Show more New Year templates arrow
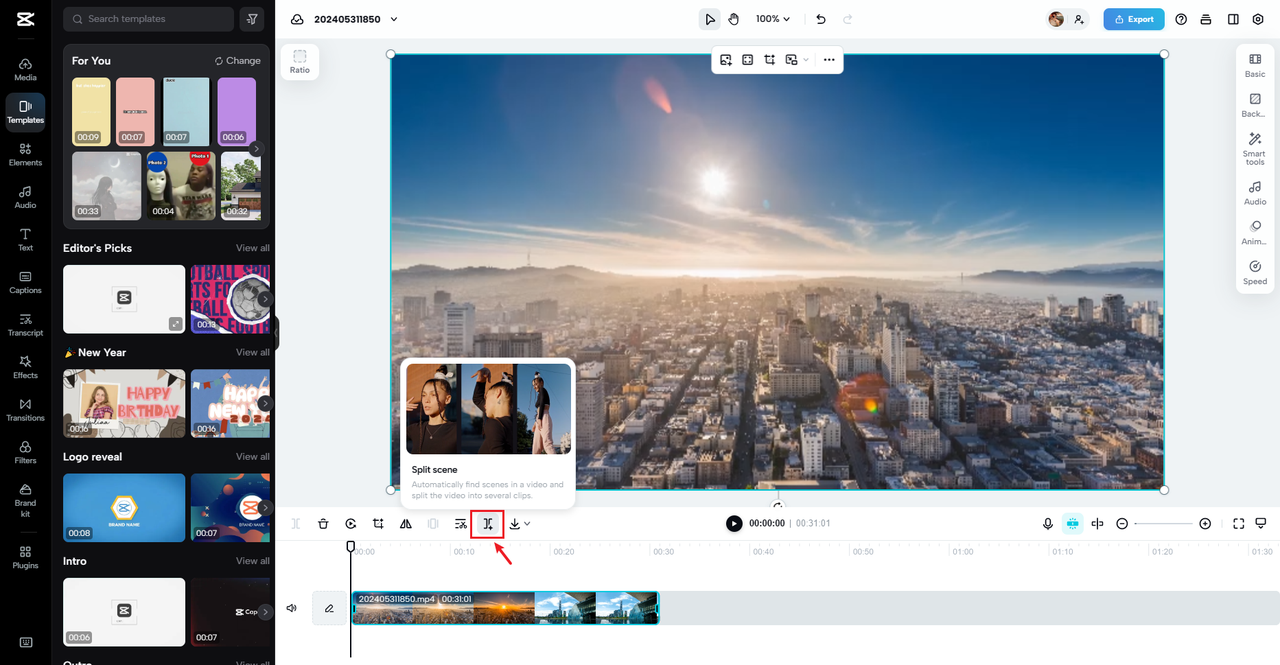This screenshot has height=665, width=1280. 264,403
